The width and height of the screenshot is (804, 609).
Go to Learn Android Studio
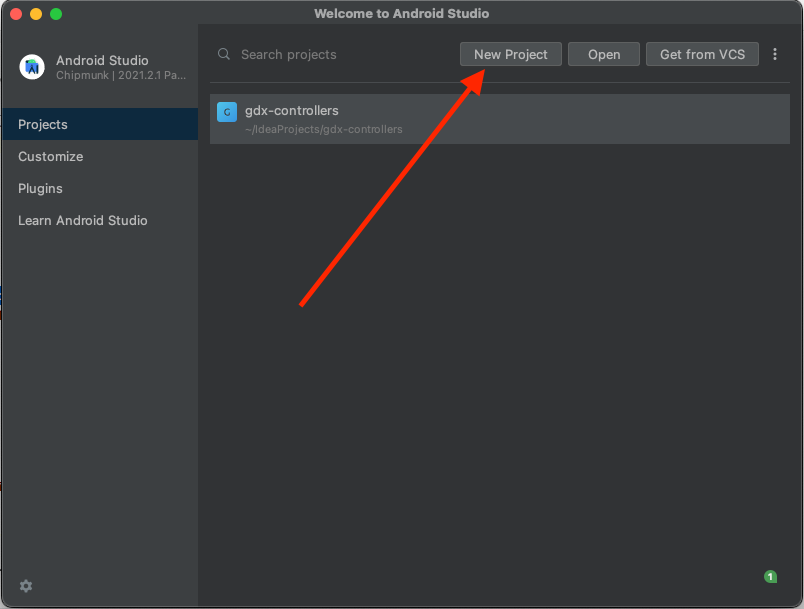100,220
